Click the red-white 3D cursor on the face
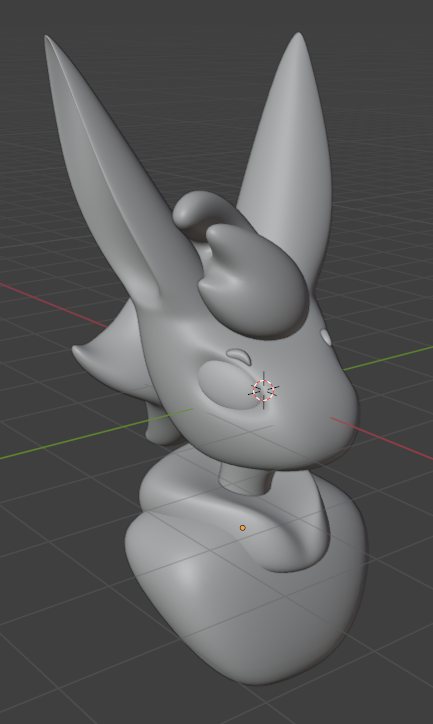The height and width of the screenshot is (724, 433). click(264, 390)
